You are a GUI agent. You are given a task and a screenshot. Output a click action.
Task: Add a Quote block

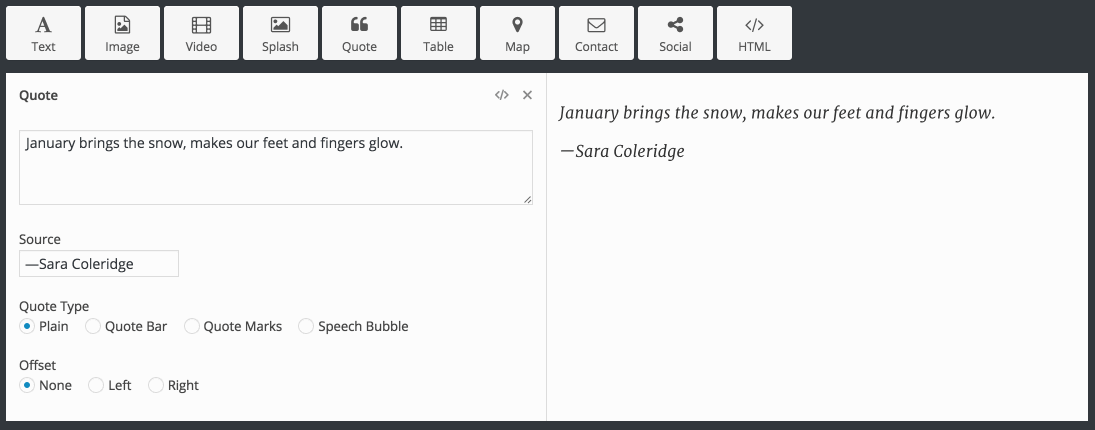[359, 34]
